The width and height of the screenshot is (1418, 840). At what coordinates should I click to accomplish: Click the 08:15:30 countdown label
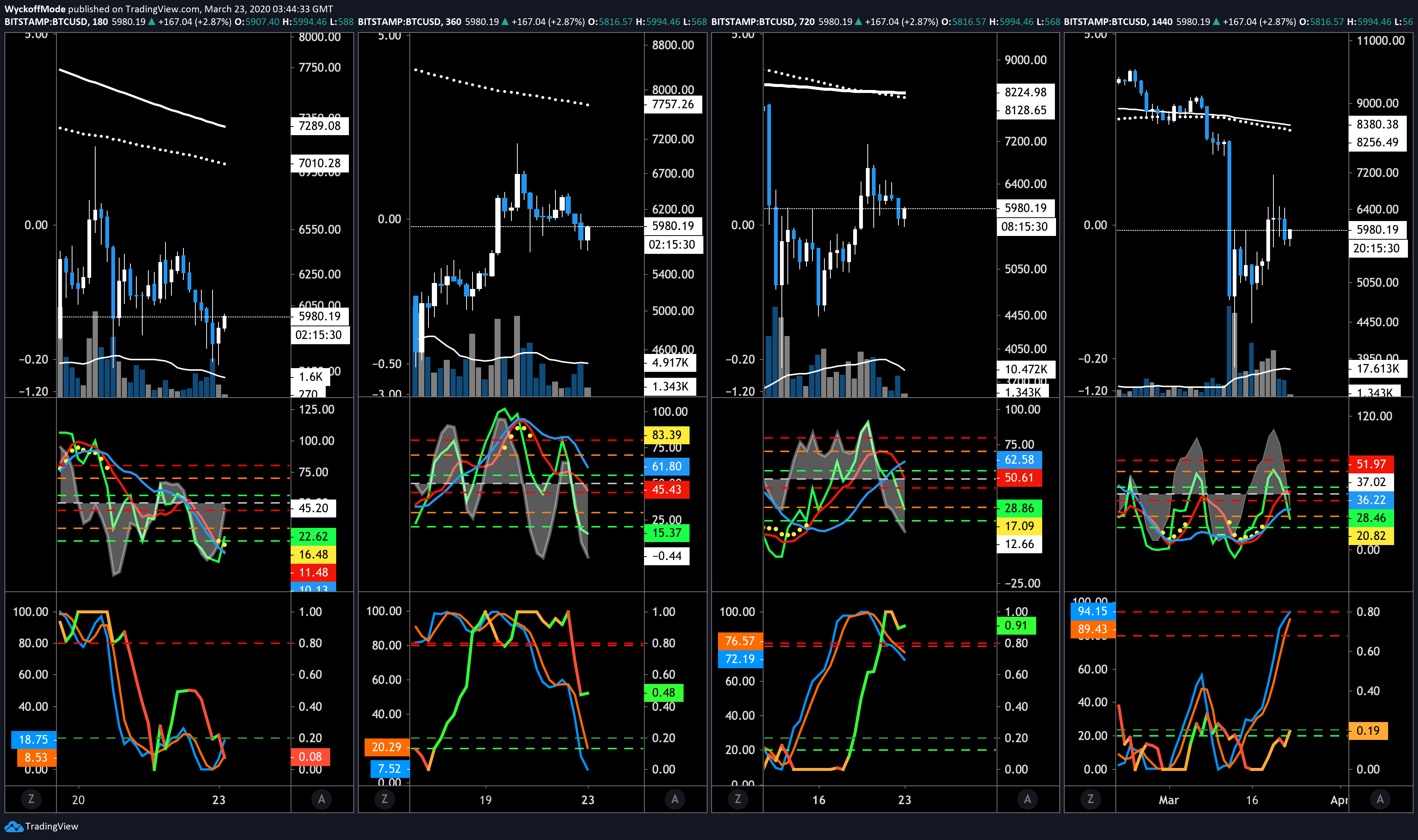point(1025,226)
